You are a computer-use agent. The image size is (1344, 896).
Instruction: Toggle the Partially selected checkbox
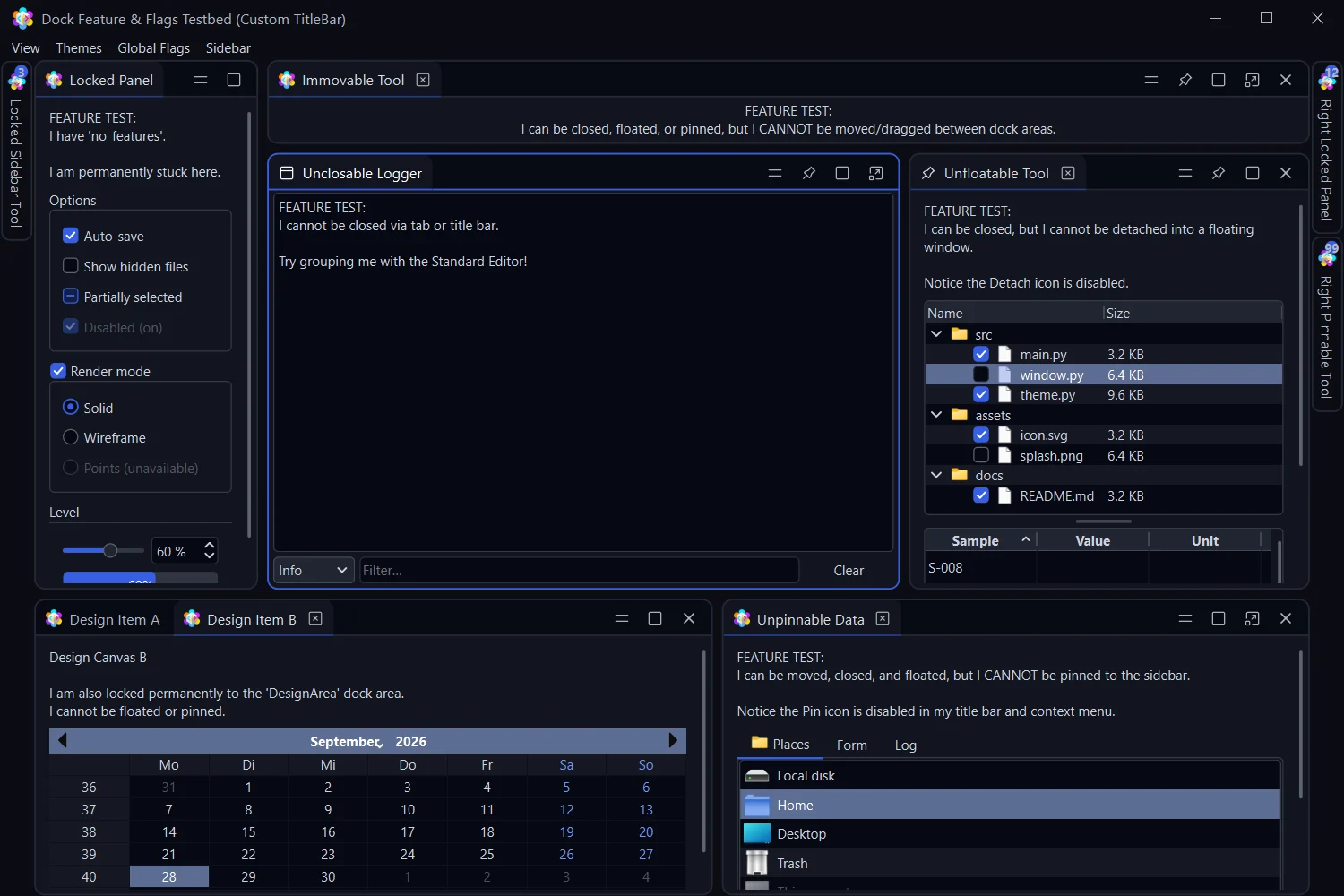pyautogui.click(x=71, y=297)
